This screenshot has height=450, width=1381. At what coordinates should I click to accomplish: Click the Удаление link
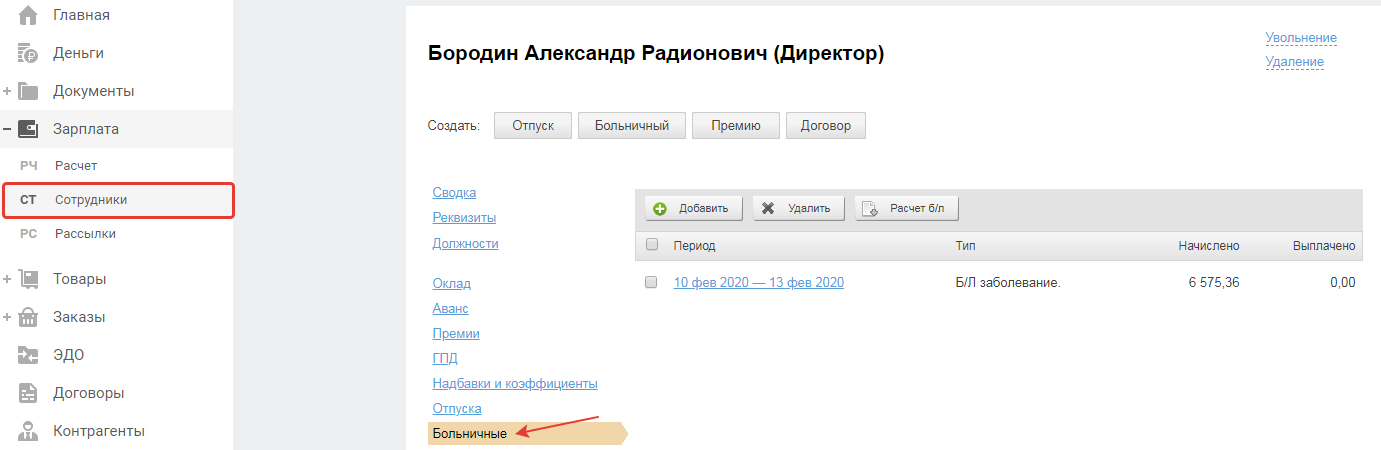click(x=1294, y=62)
